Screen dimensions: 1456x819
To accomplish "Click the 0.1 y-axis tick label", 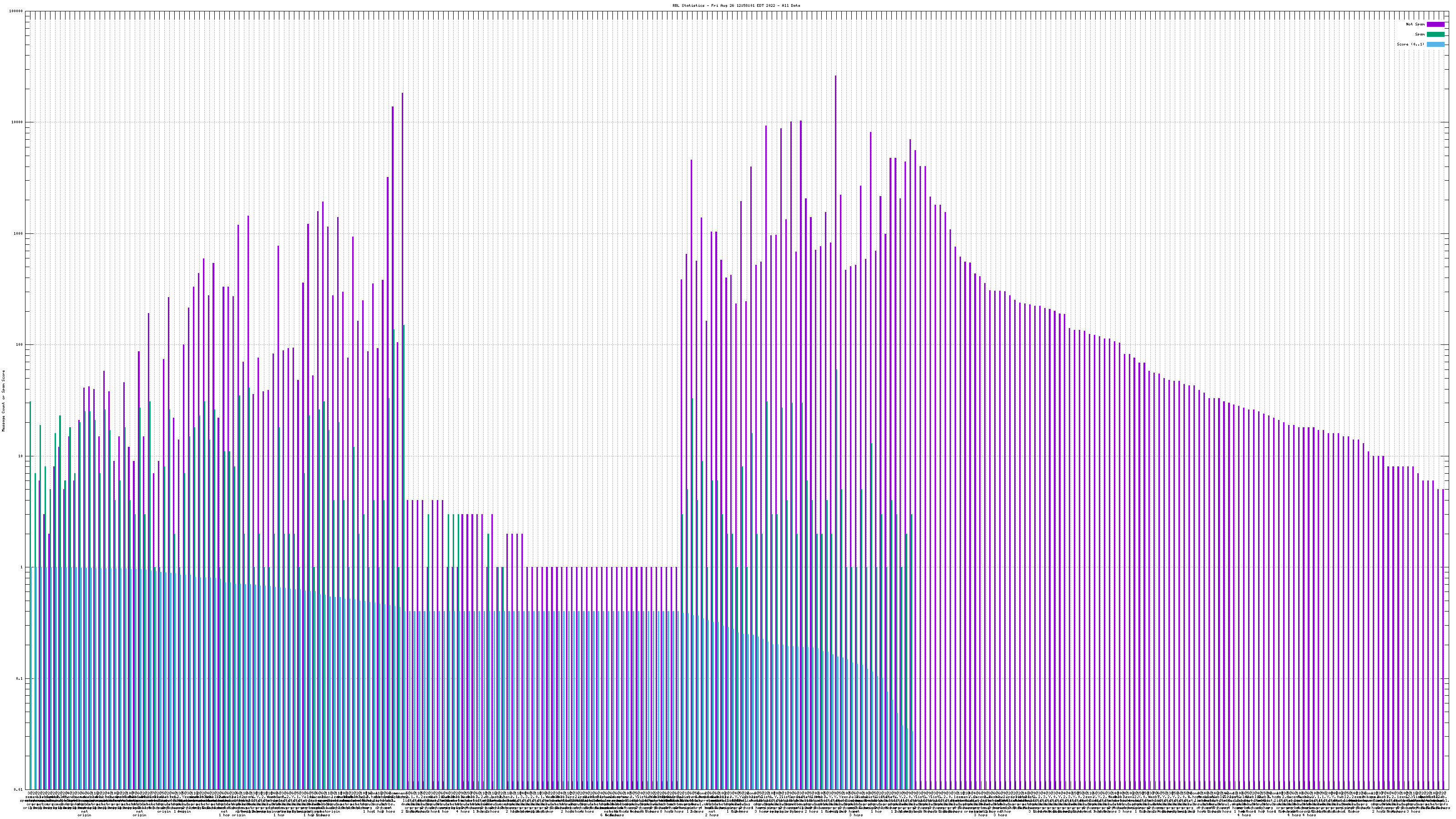I will pos(20,679).
